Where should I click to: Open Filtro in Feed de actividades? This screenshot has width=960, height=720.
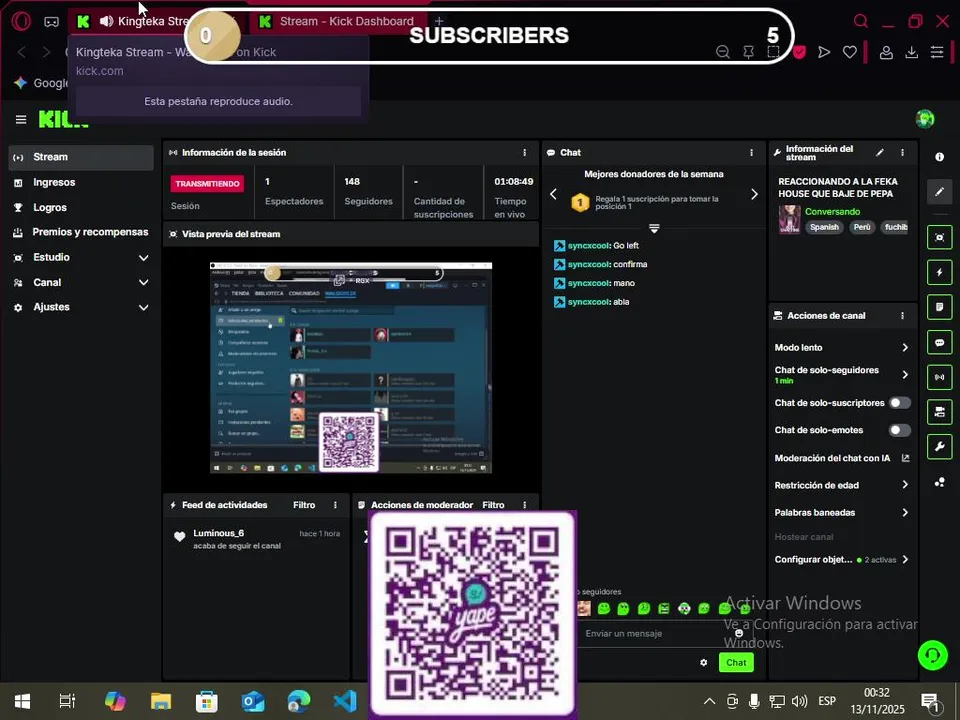(304, 505)
